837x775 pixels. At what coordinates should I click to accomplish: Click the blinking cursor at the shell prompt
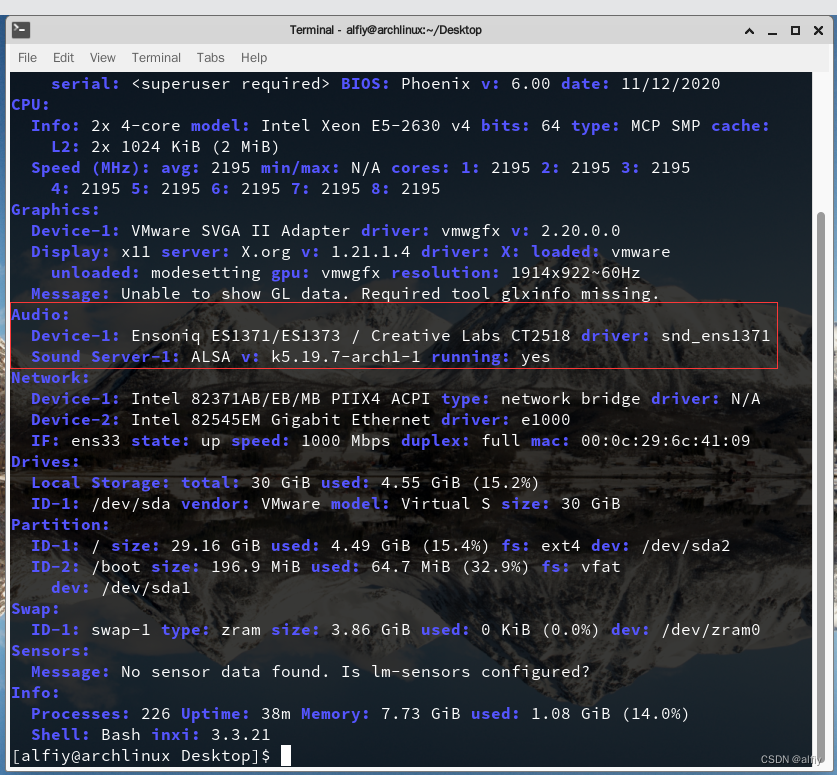pyautogui.click(x=285, y=756)
